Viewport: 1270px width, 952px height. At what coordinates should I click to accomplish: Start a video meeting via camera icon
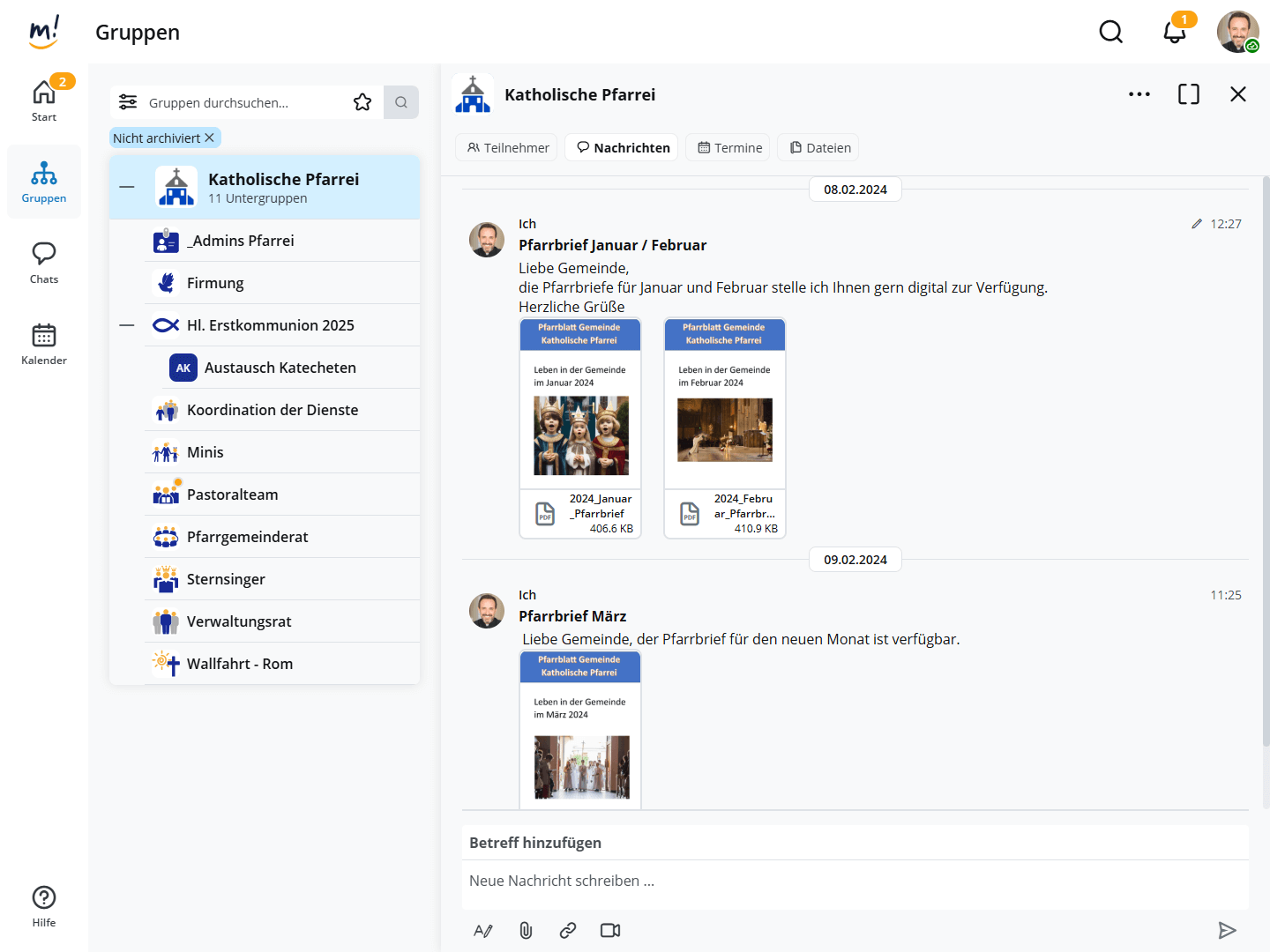(x=610, y=930)
